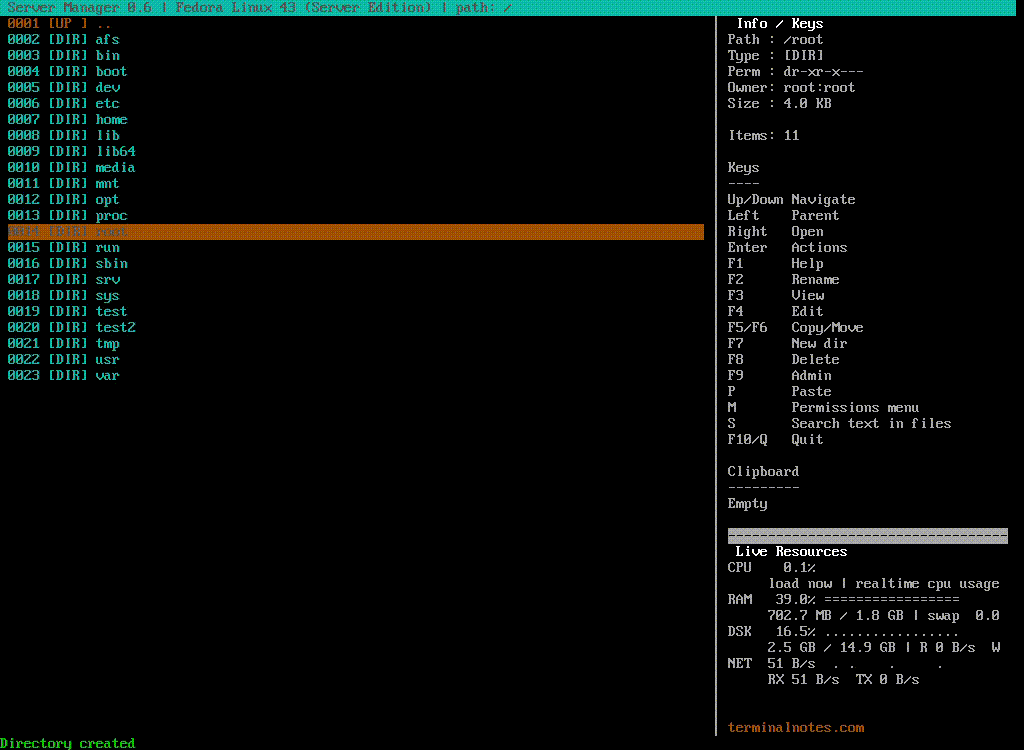This screenshot has height=750, width=1024.
Task: Click the etc directory entry
Action: pos(107,104)
